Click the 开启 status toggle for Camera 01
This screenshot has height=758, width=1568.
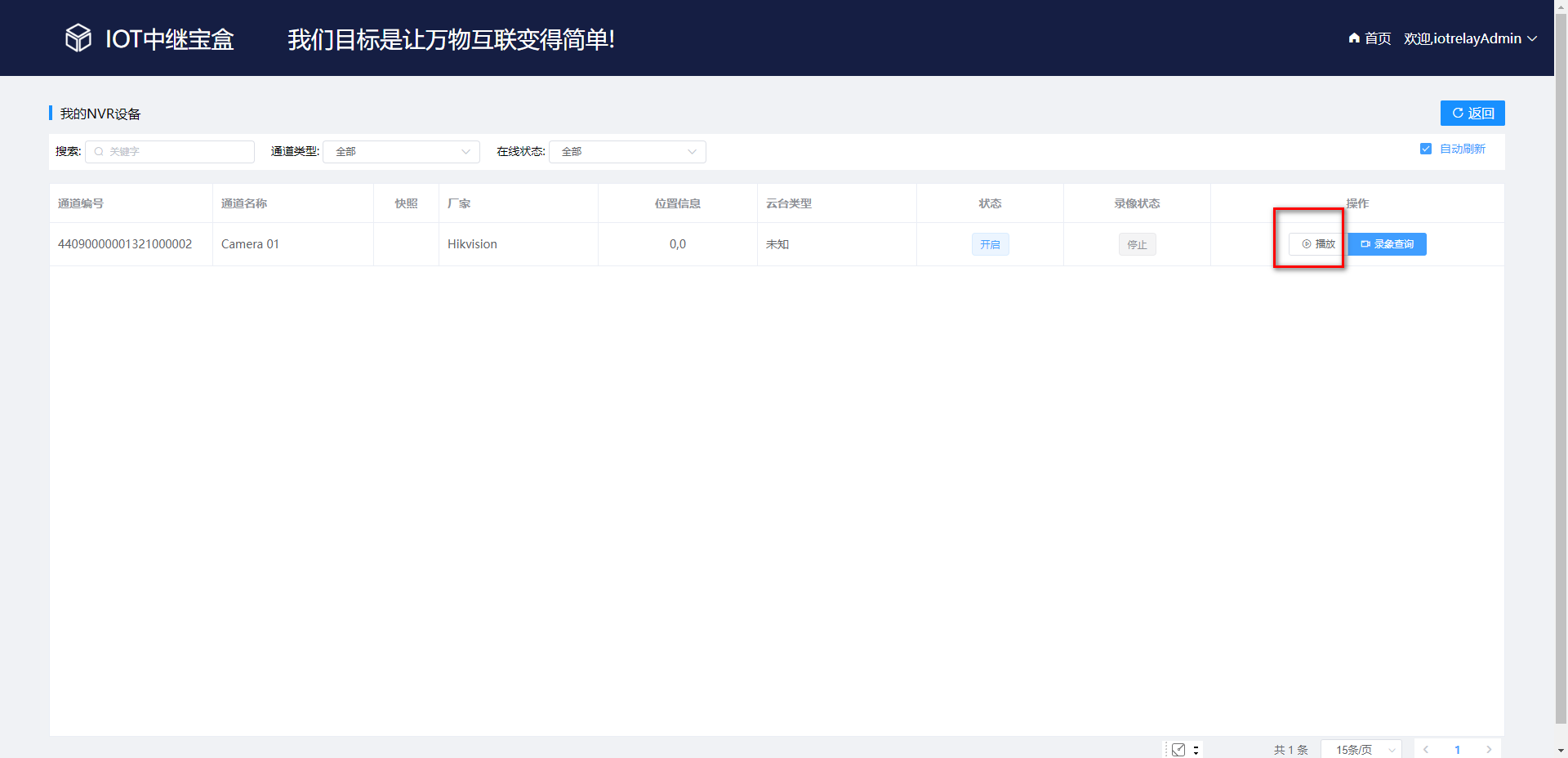pyautogui.click(x=989, y=243)
